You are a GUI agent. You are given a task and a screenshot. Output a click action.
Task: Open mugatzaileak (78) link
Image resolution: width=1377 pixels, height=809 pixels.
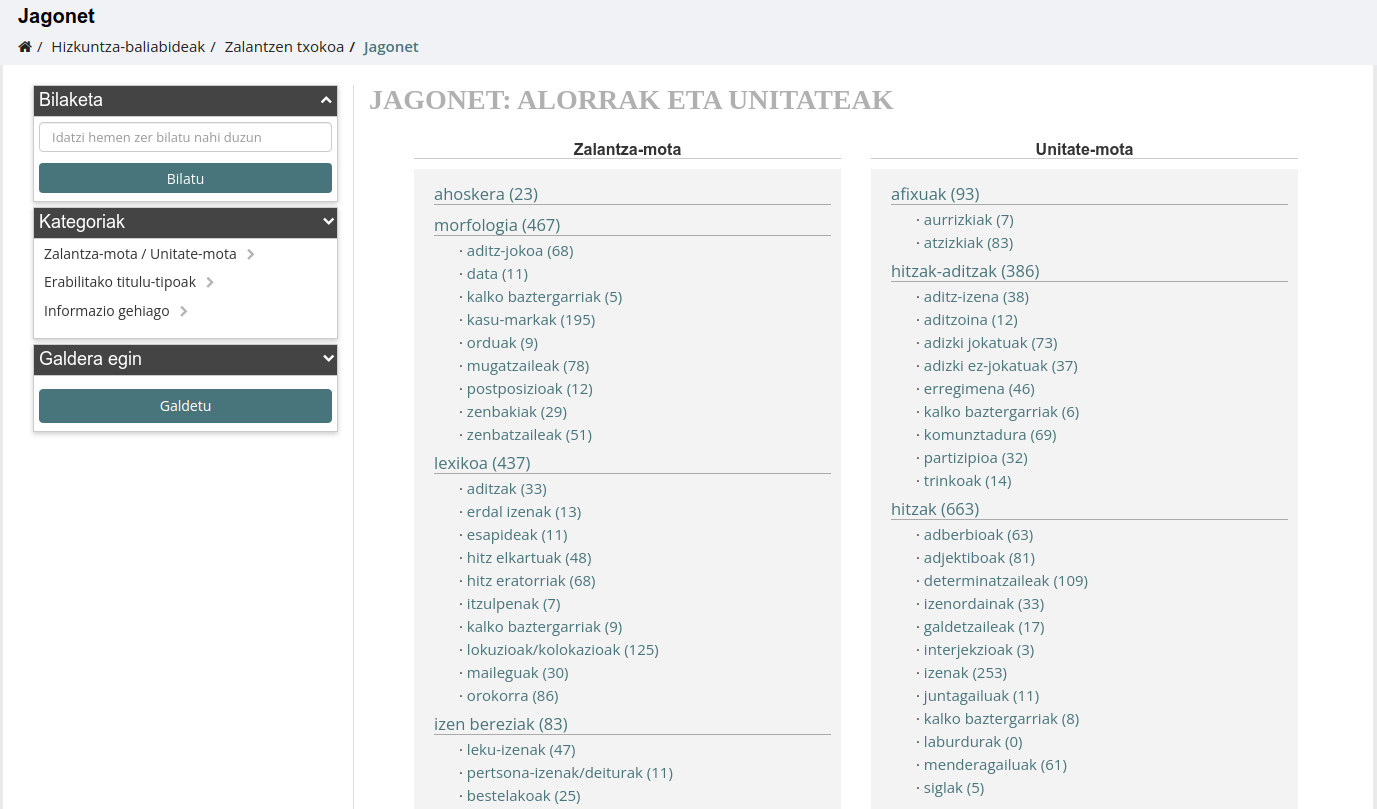coord(528,366)
